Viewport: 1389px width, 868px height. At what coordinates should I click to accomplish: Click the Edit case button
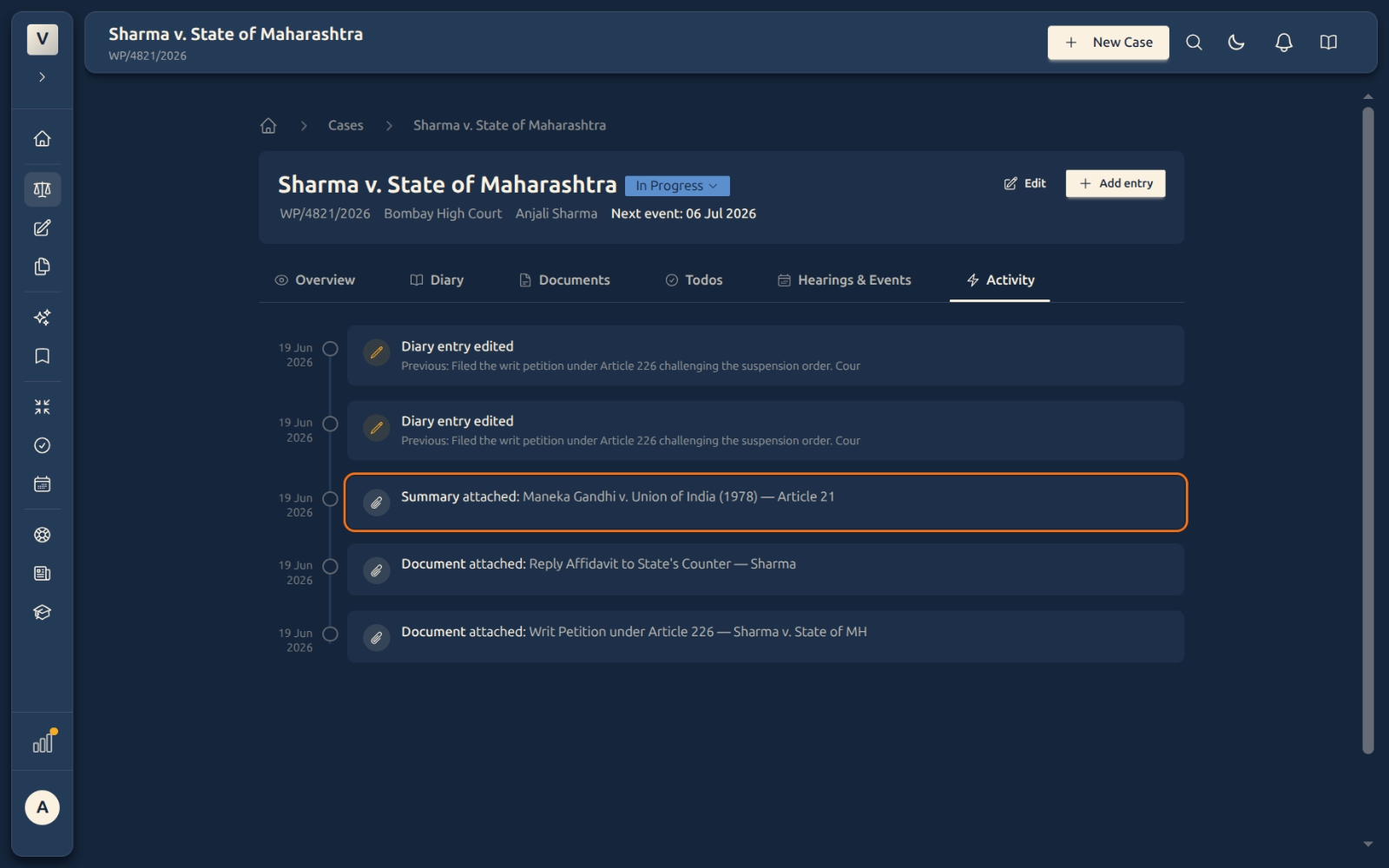[x=1025, y=184]
